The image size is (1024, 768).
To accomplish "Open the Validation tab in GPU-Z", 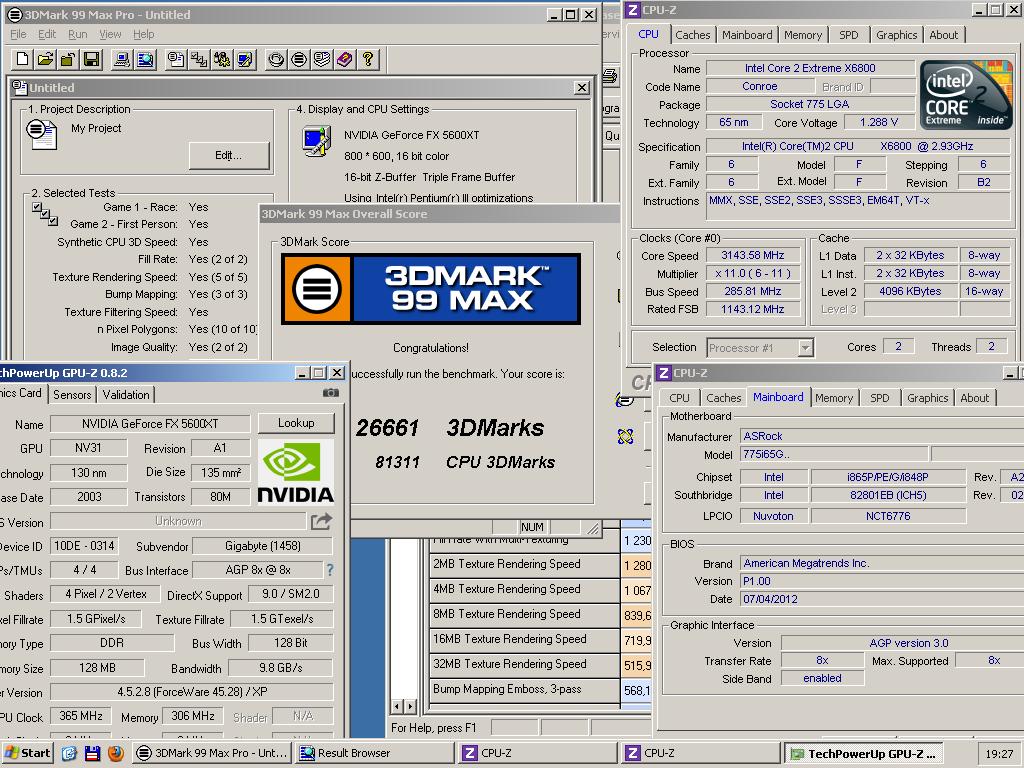I will (x=125, y=394).
